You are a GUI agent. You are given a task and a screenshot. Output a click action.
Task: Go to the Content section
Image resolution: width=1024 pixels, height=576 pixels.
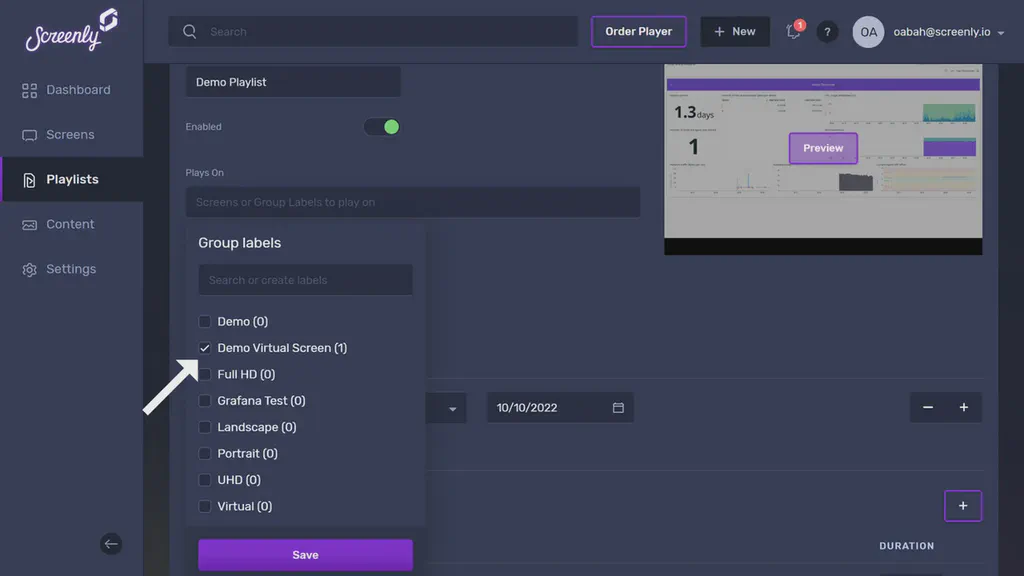(x=69, y=224)
